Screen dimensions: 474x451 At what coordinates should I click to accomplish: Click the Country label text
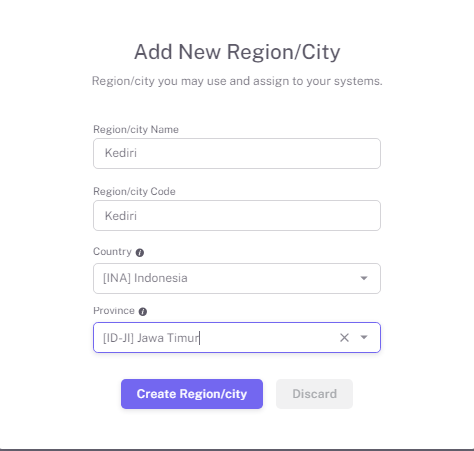pos(112,251)
